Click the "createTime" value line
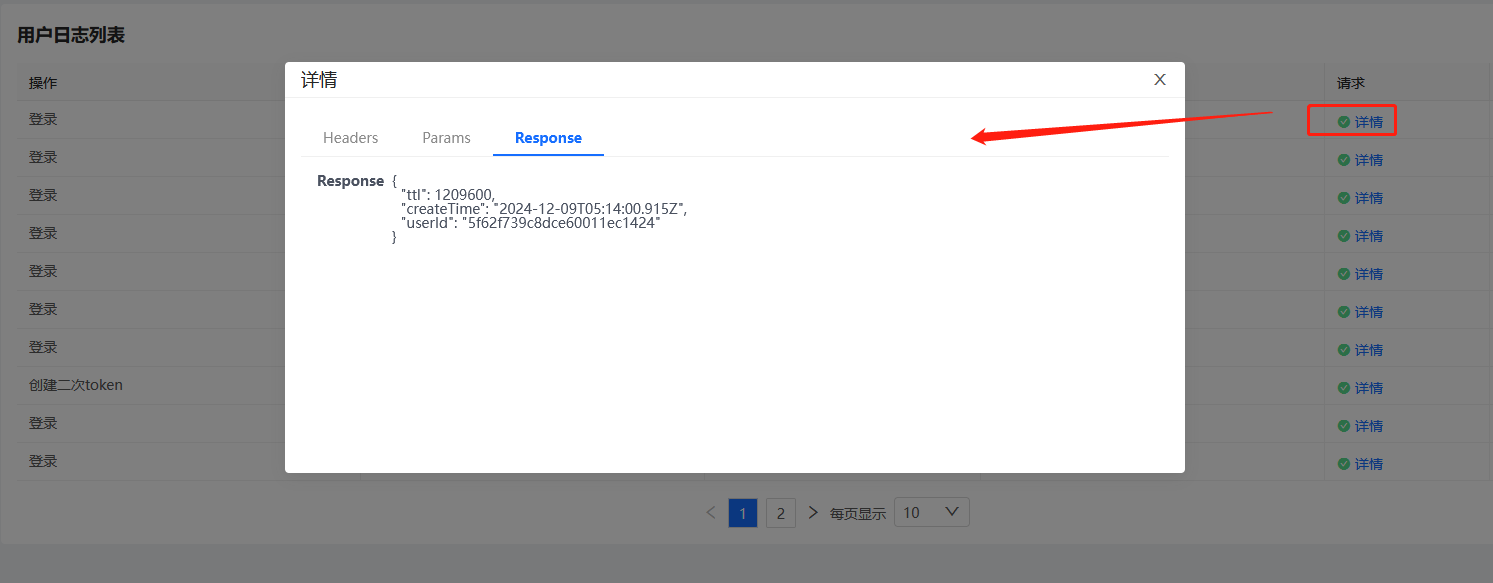1493x583 pixels. pos(544,208)
